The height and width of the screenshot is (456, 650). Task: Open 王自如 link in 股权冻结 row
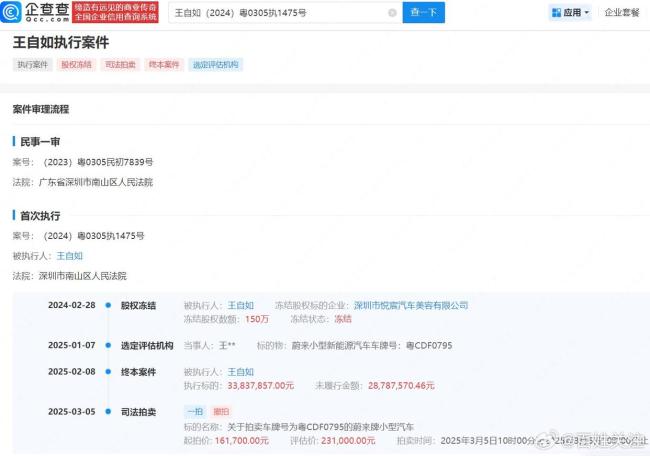coord(240,306)
